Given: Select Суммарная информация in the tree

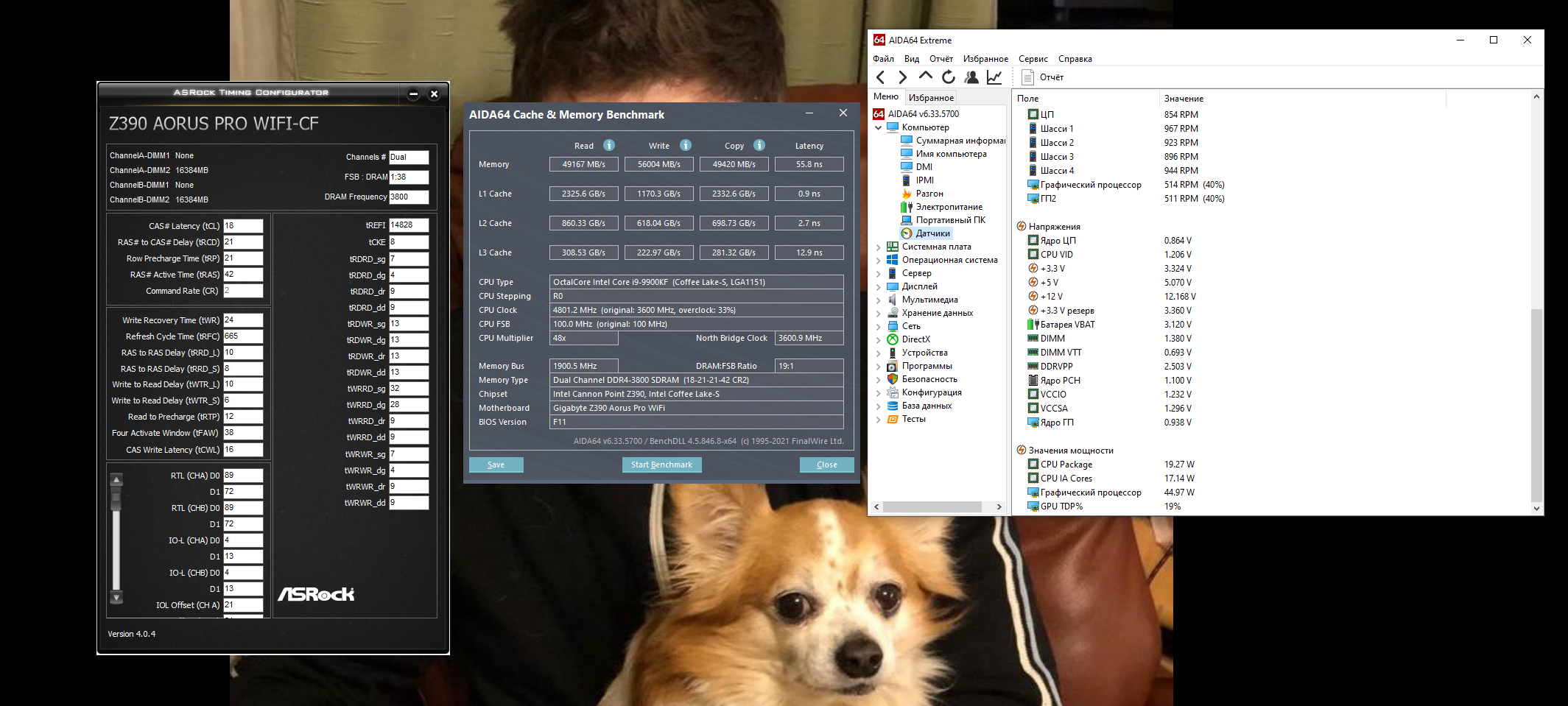Looking at the screenshot, I should [960, 141].
